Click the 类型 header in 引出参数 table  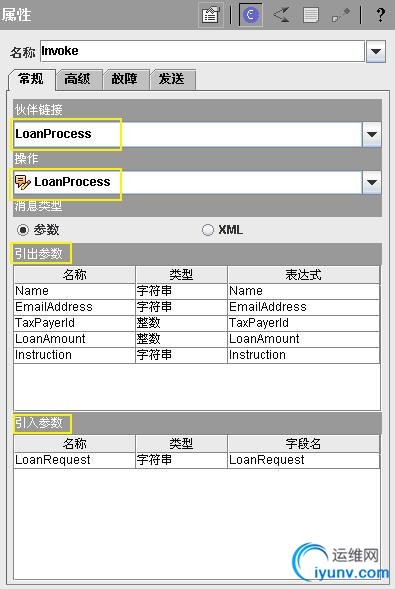[181, 275]
